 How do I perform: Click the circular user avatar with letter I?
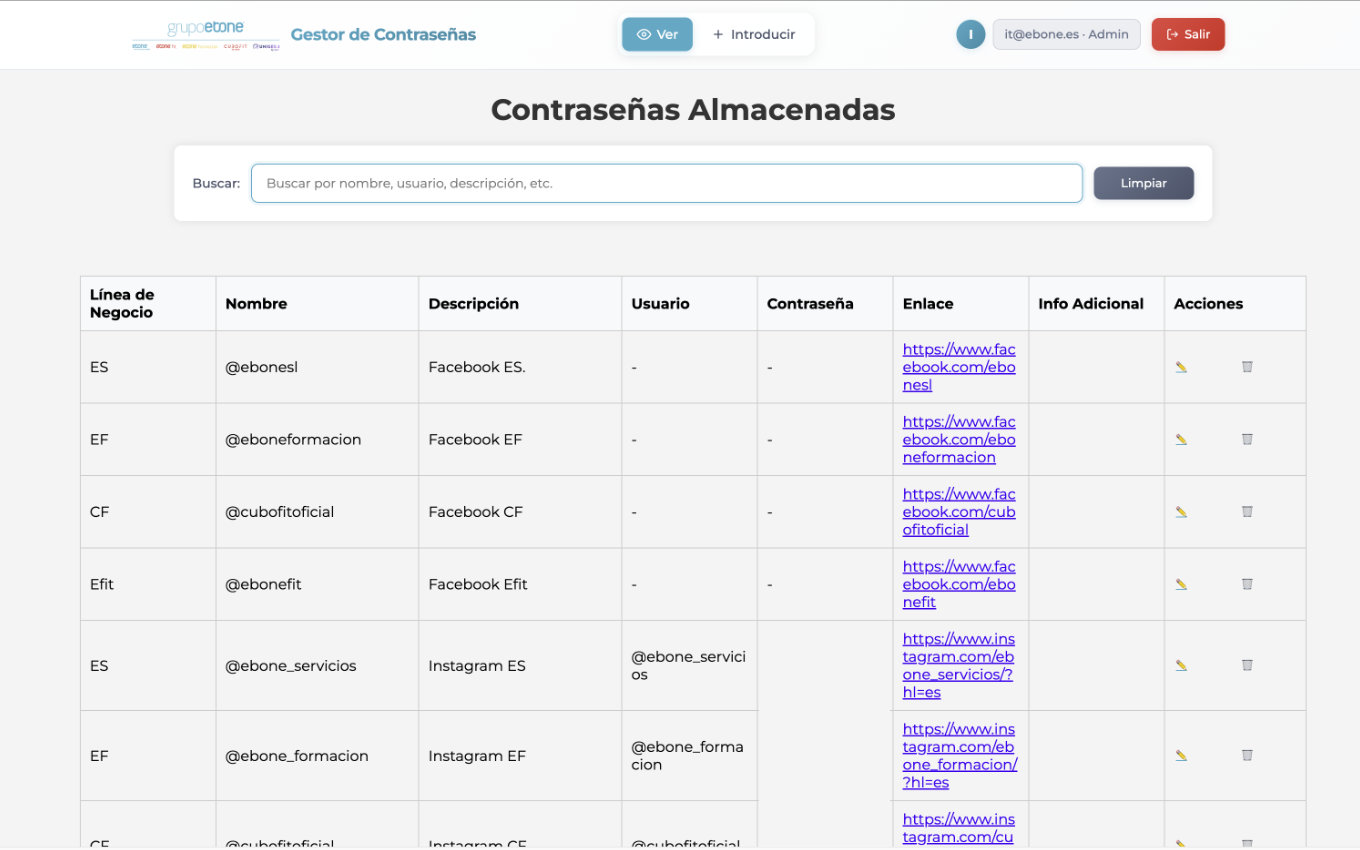(x=970, y=34)
